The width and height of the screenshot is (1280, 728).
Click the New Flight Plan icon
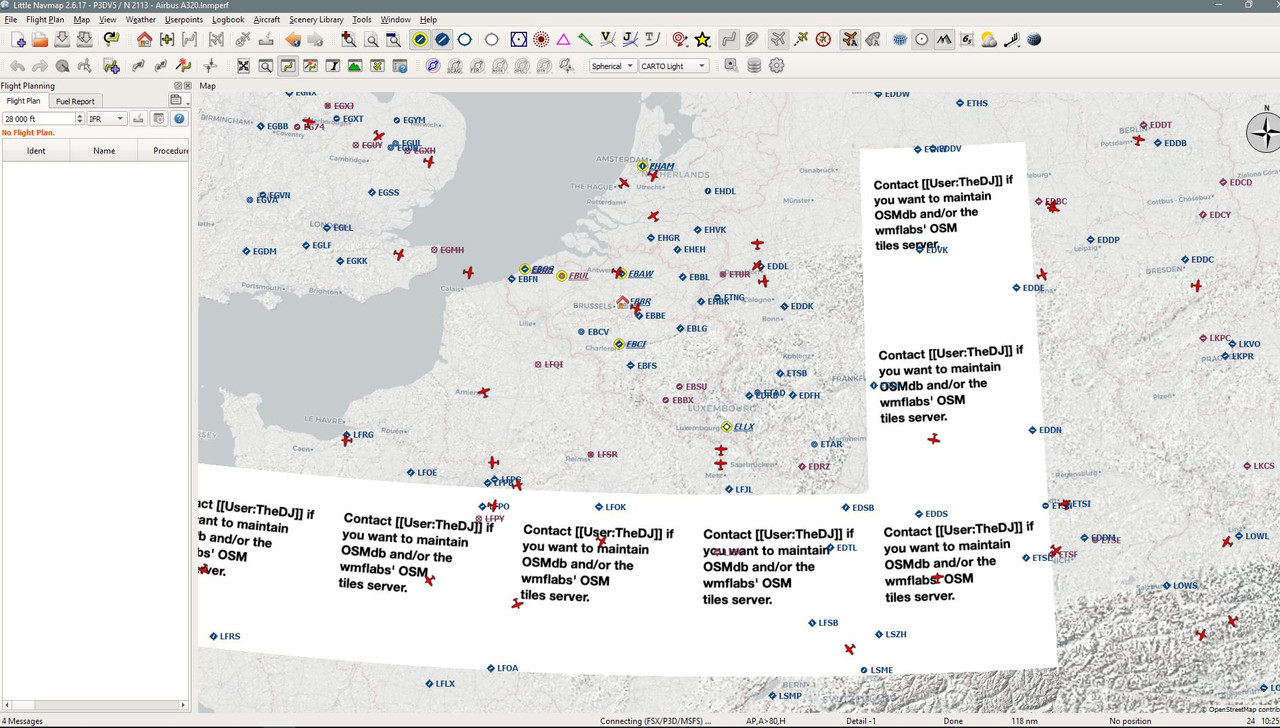(18, 40)
